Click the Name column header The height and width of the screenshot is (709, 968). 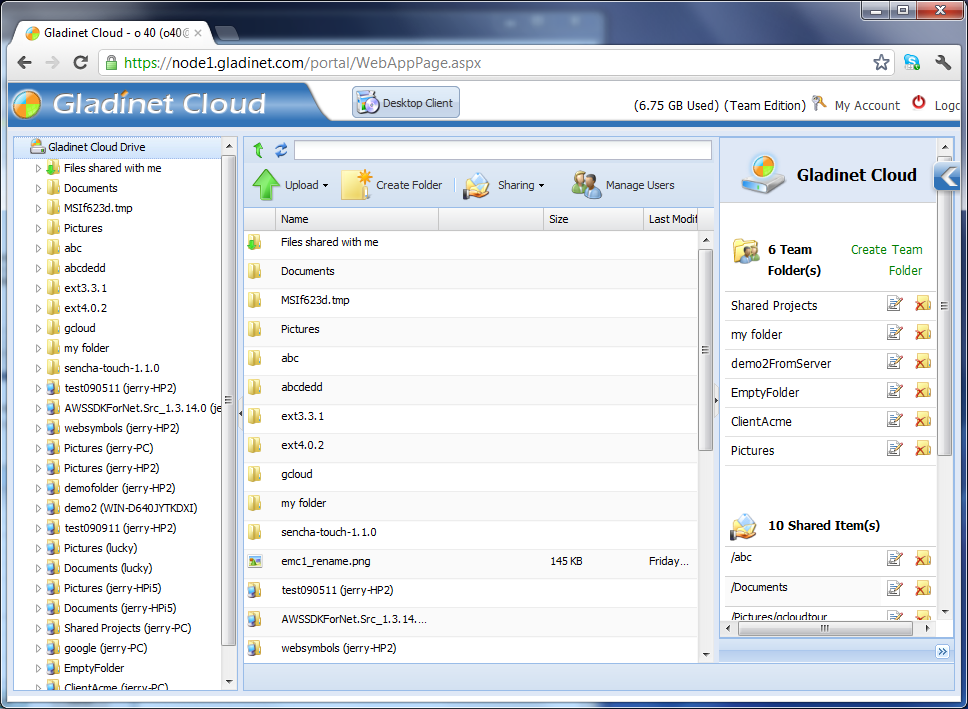coord(357,219)
